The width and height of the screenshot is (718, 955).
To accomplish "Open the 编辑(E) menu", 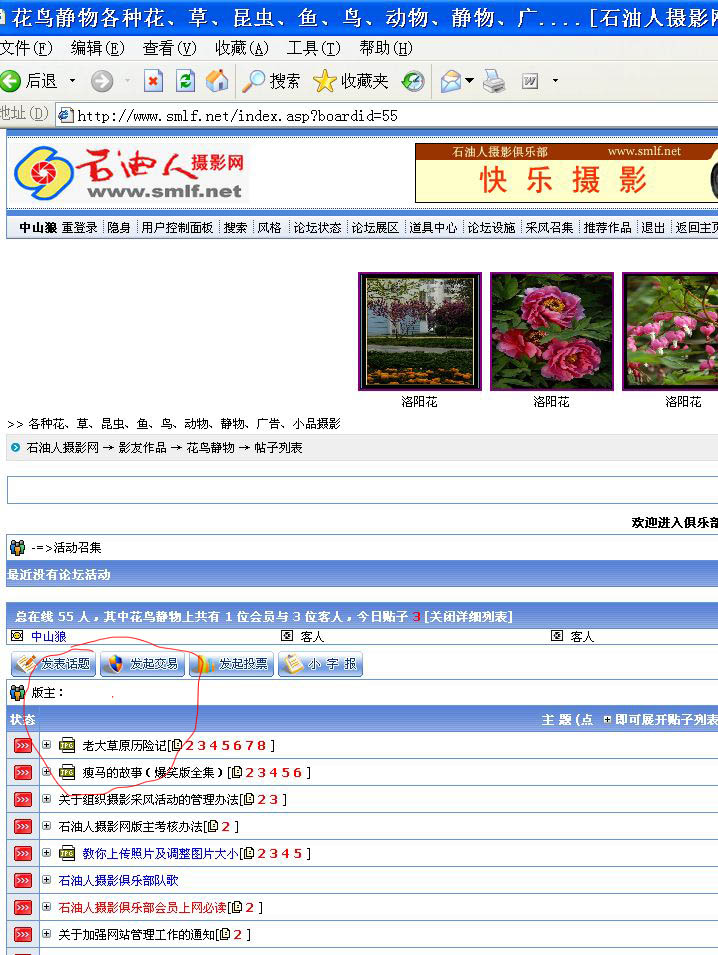I will [97, 48].
